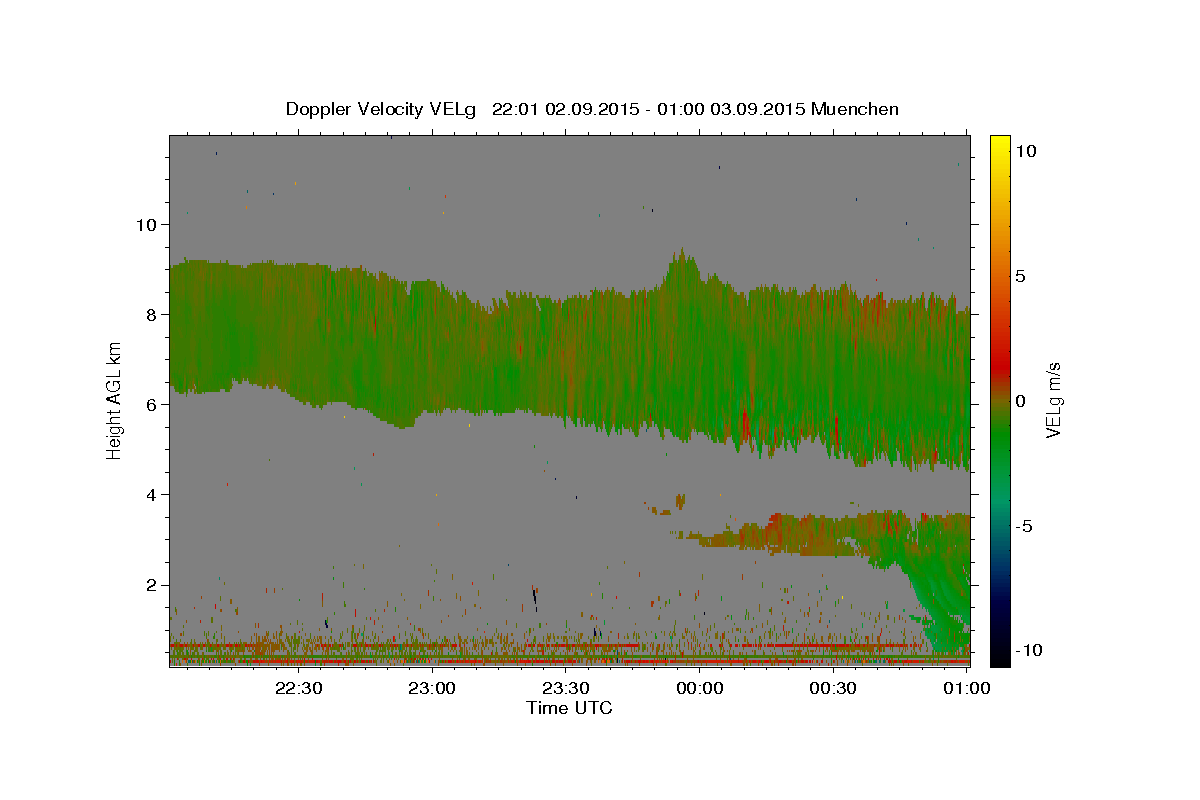Click the red ground clutter line at plot bottom

click(x=570, y=661)
